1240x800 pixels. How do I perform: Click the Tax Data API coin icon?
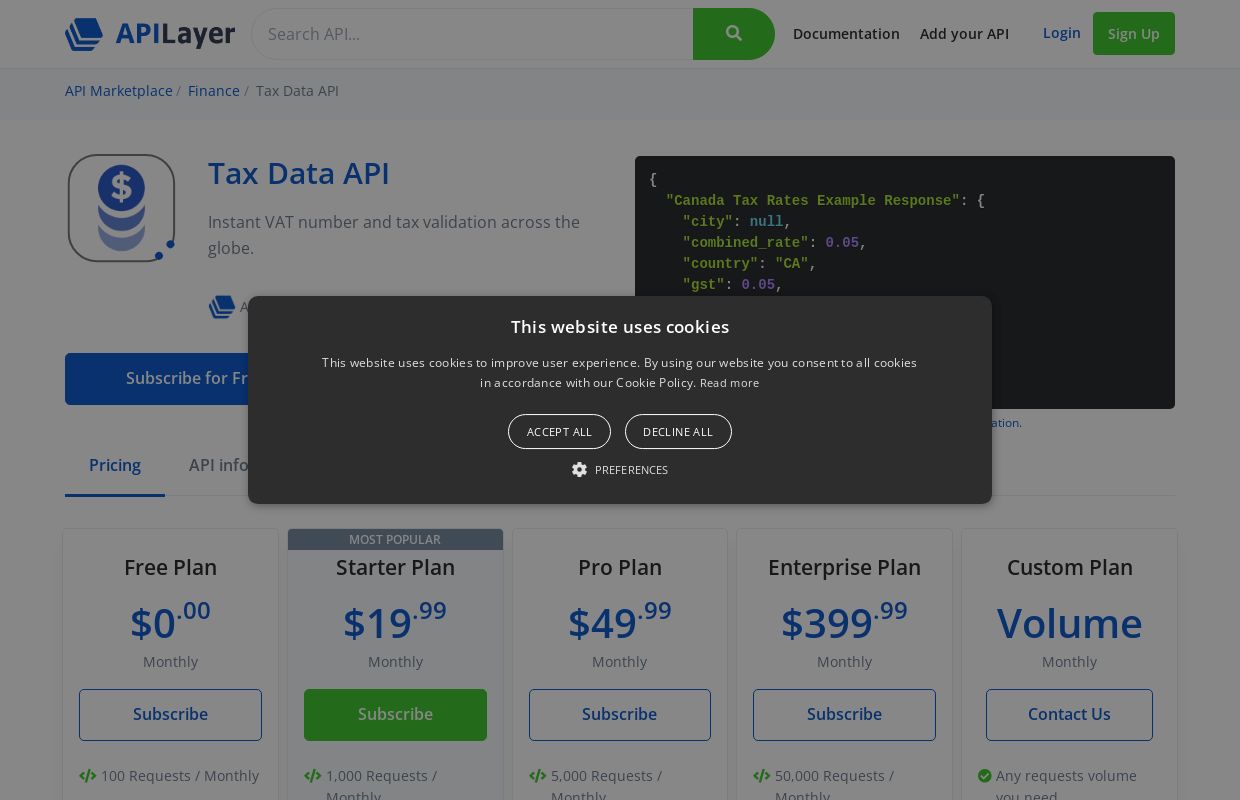point(121,208)
